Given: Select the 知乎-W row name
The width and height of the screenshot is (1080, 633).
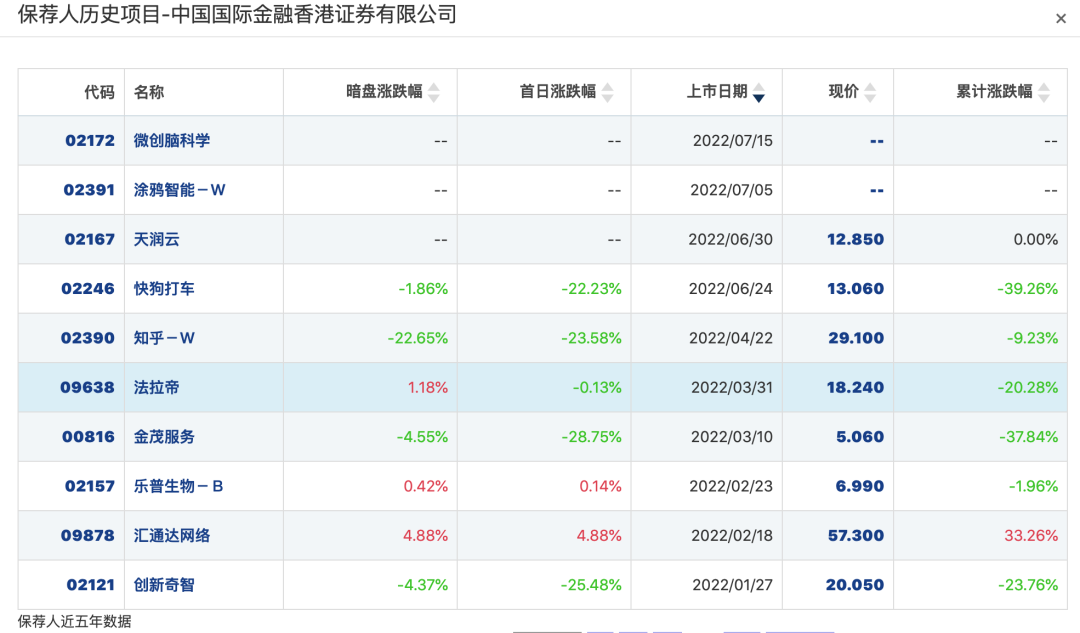Looking at the screenshot, I should pyautogui.click(x=164, y=338).
